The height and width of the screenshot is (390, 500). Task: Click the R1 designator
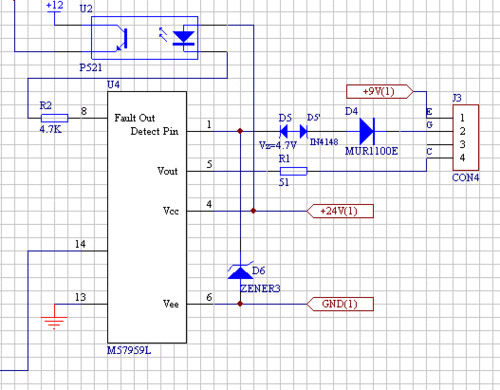tap(284, 159)
